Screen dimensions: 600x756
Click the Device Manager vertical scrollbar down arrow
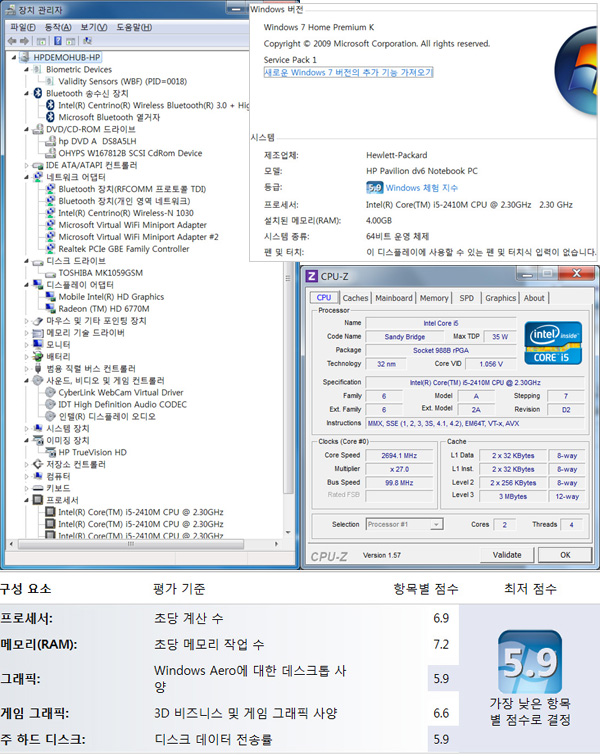[x=288, y=532]
